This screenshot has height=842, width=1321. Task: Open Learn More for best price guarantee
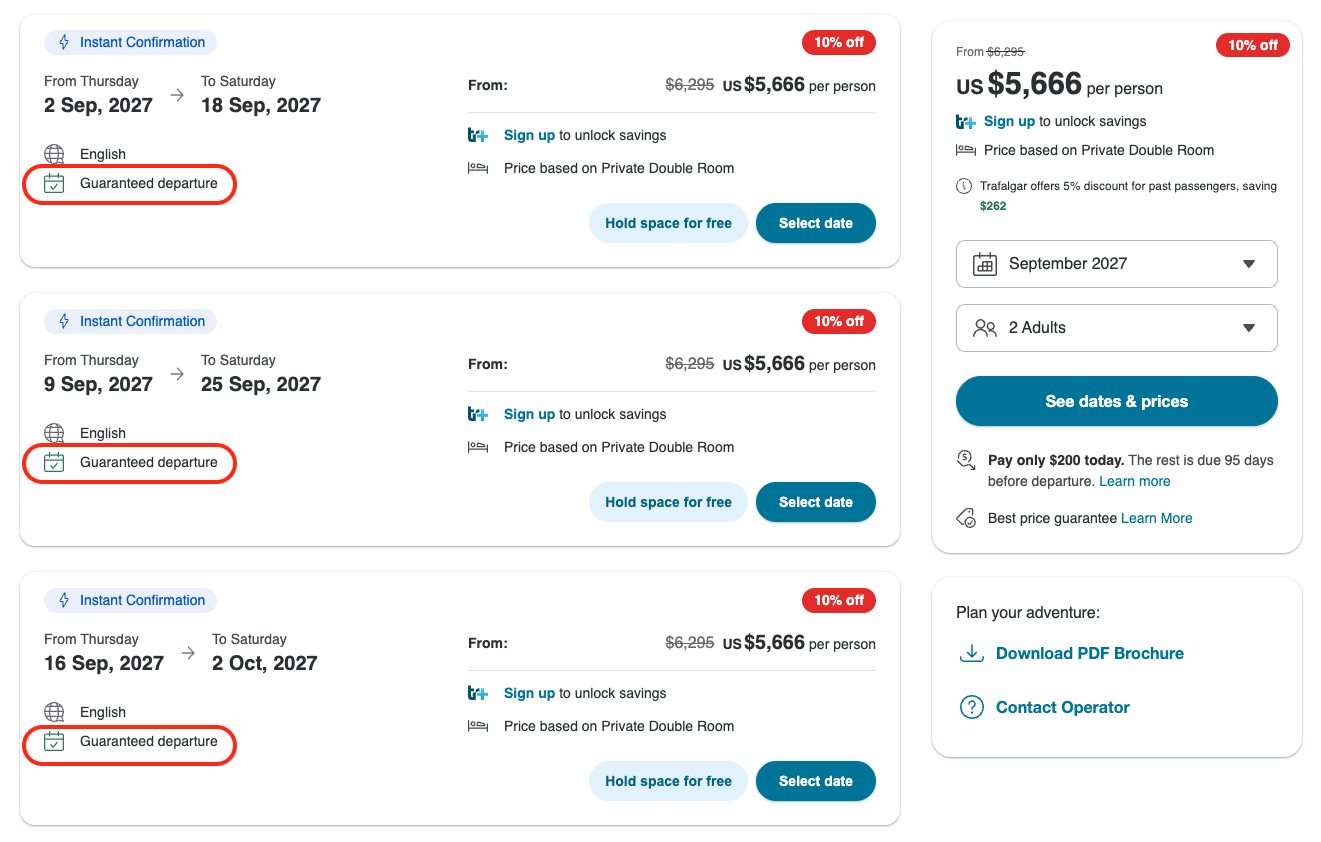pyautogui.click(x=1157, y=518)
